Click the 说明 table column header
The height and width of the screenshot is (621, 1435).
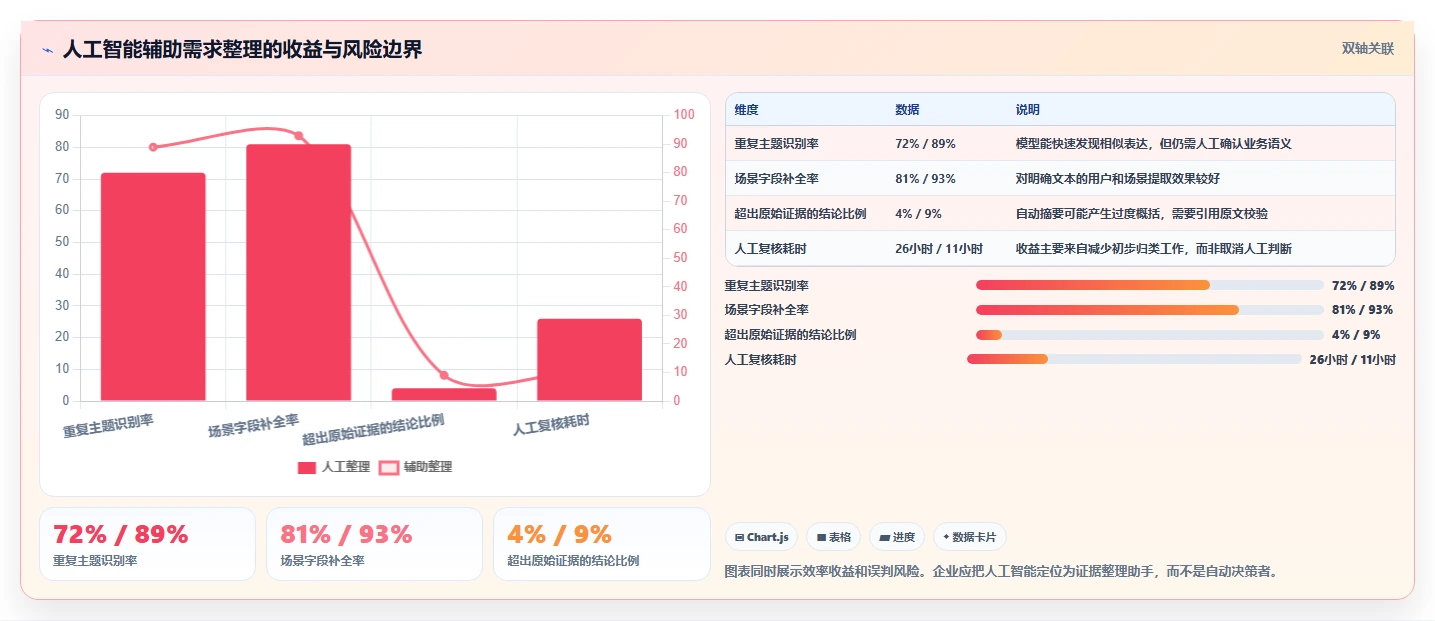[1028, 110]
